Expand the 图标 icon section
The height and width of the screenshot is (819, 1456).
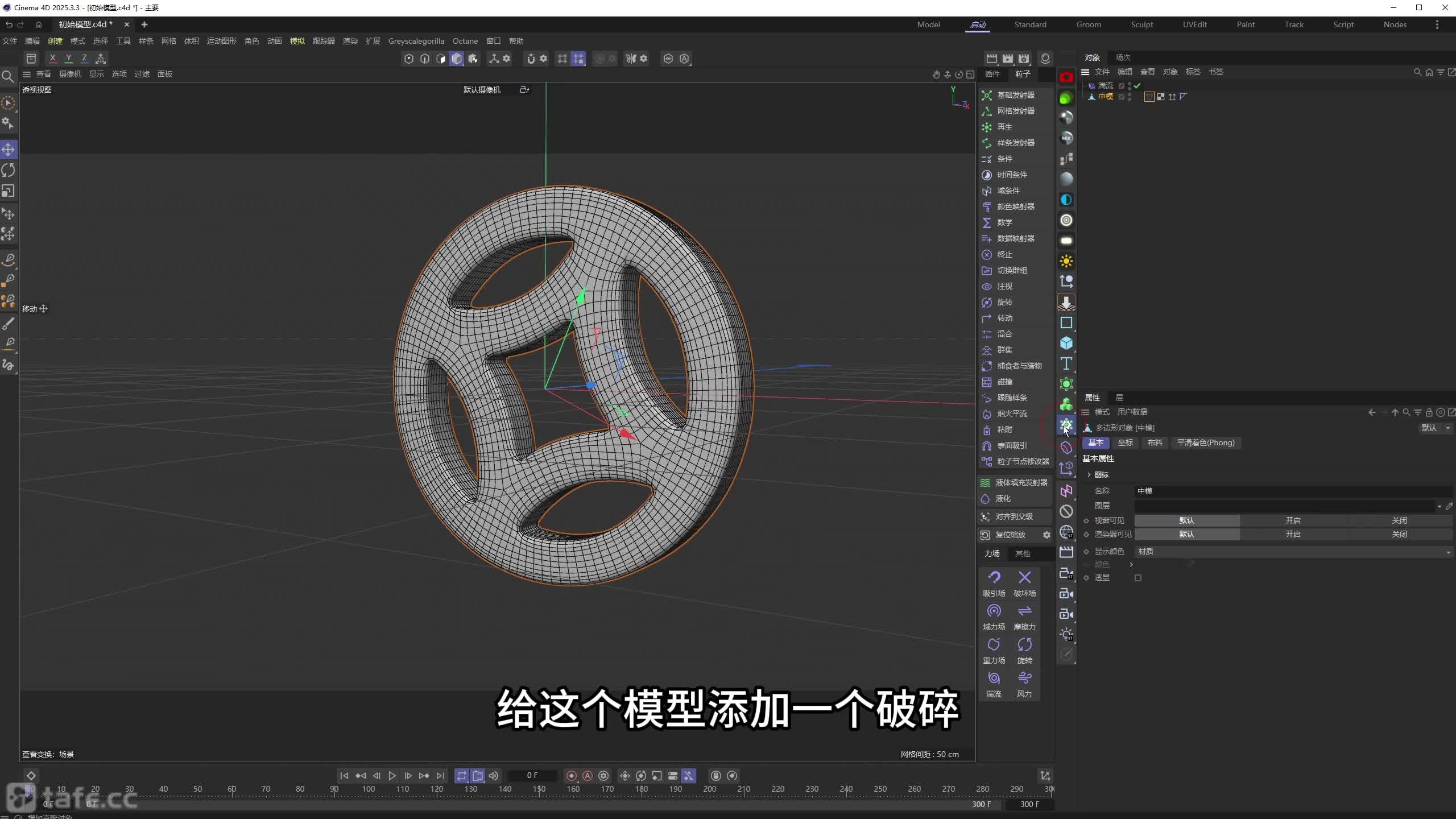[x=1089, y=474]
